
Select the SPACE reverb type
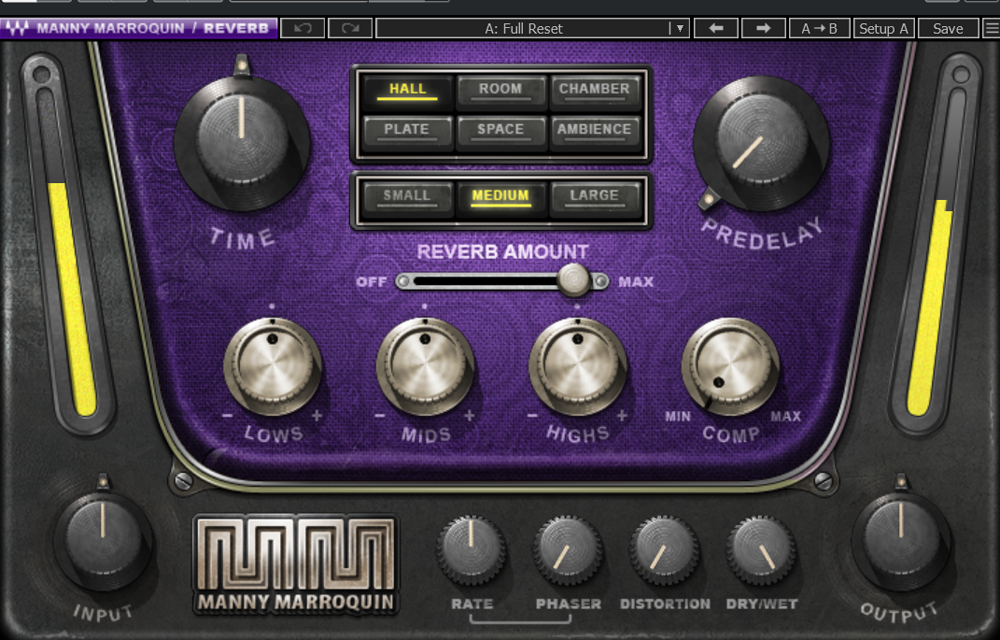[x=501, y=131]
